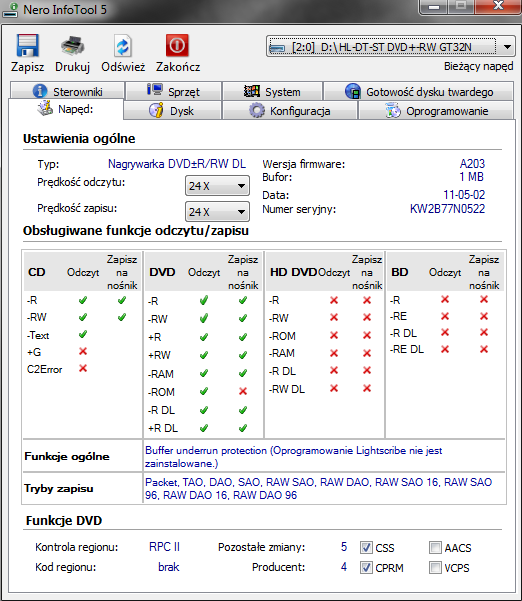Click the Sprzęt computer icon
This screenshot has width=522, height=601.
pos(155,90)
